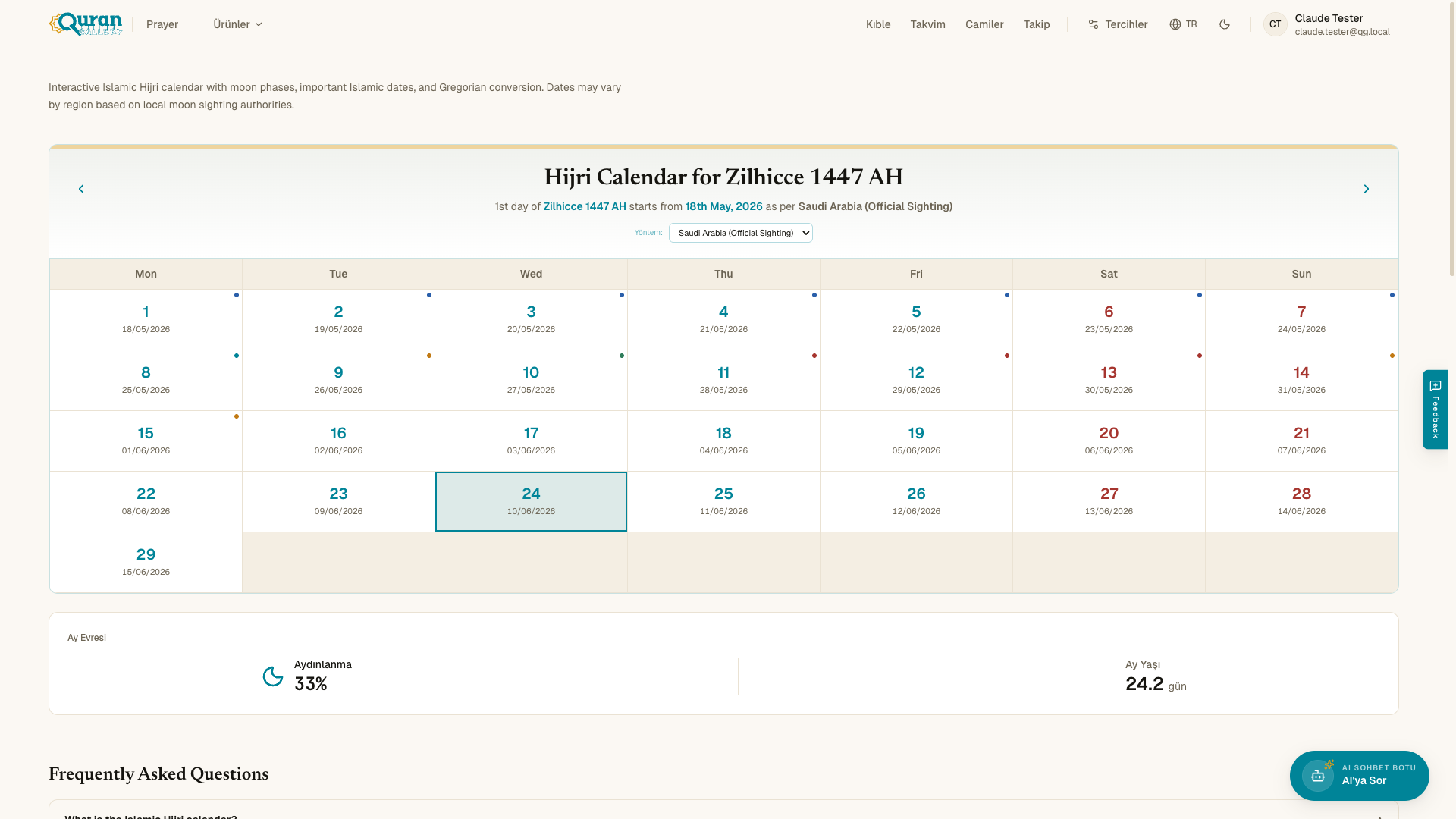Select Hijri day 29 (15/06/2026)
The image size is (1456, 819).
(146, 562)
